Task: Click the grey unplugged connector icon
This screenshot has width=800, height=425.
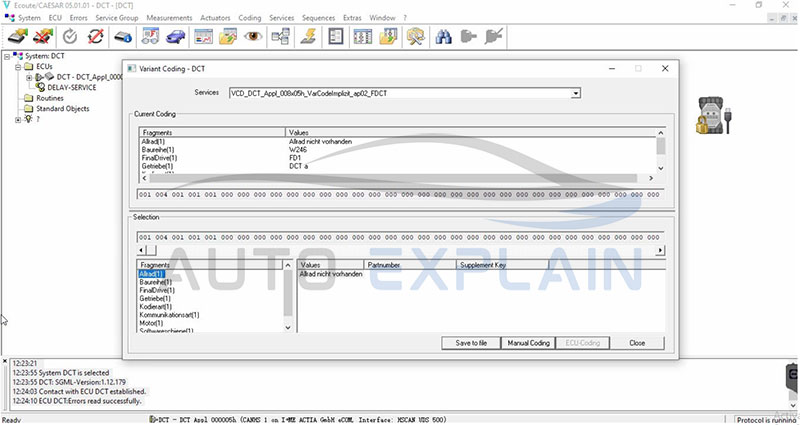Action: pyautogui.click(x=494, y=37)
